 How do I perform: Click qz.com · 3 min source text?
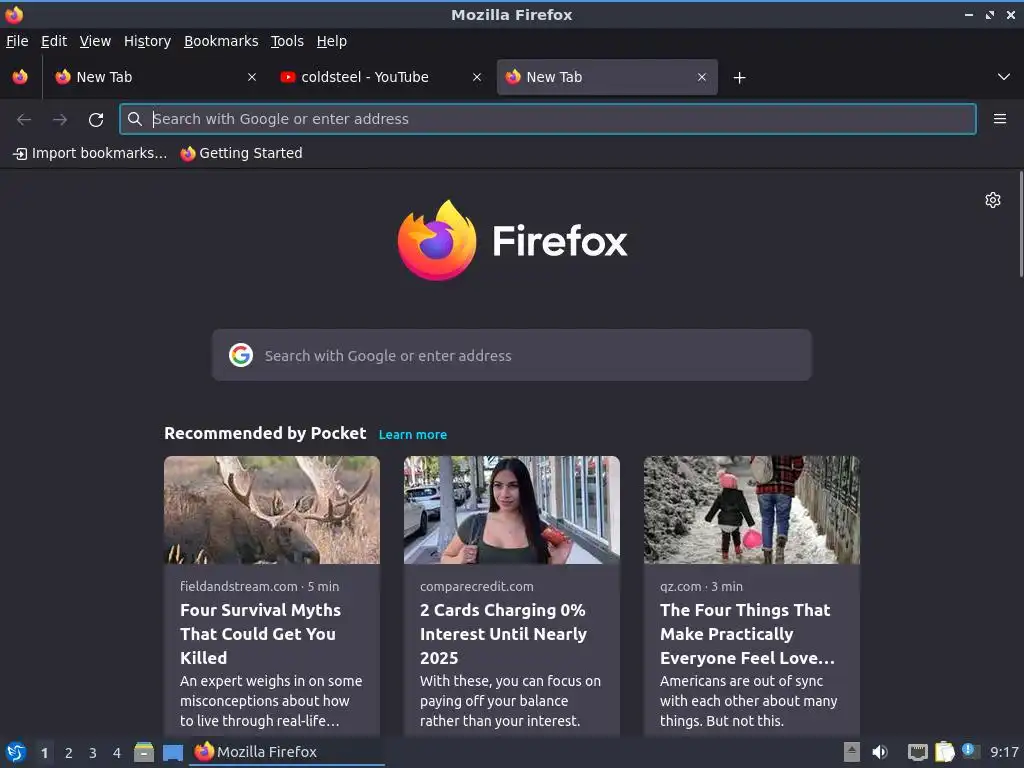(701, 586)
